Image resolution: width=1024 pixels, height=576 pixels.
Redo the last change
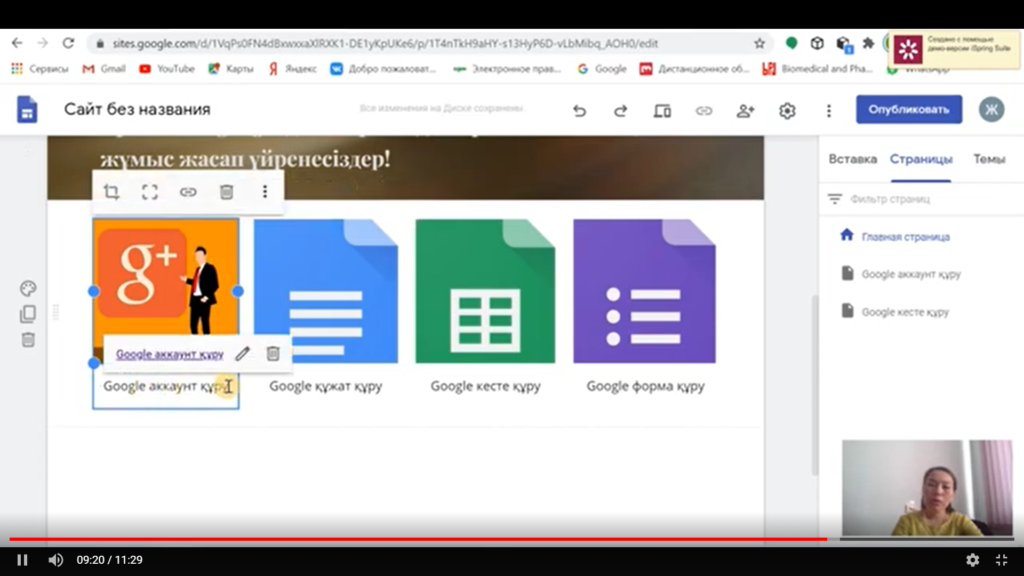coord(620,110)
